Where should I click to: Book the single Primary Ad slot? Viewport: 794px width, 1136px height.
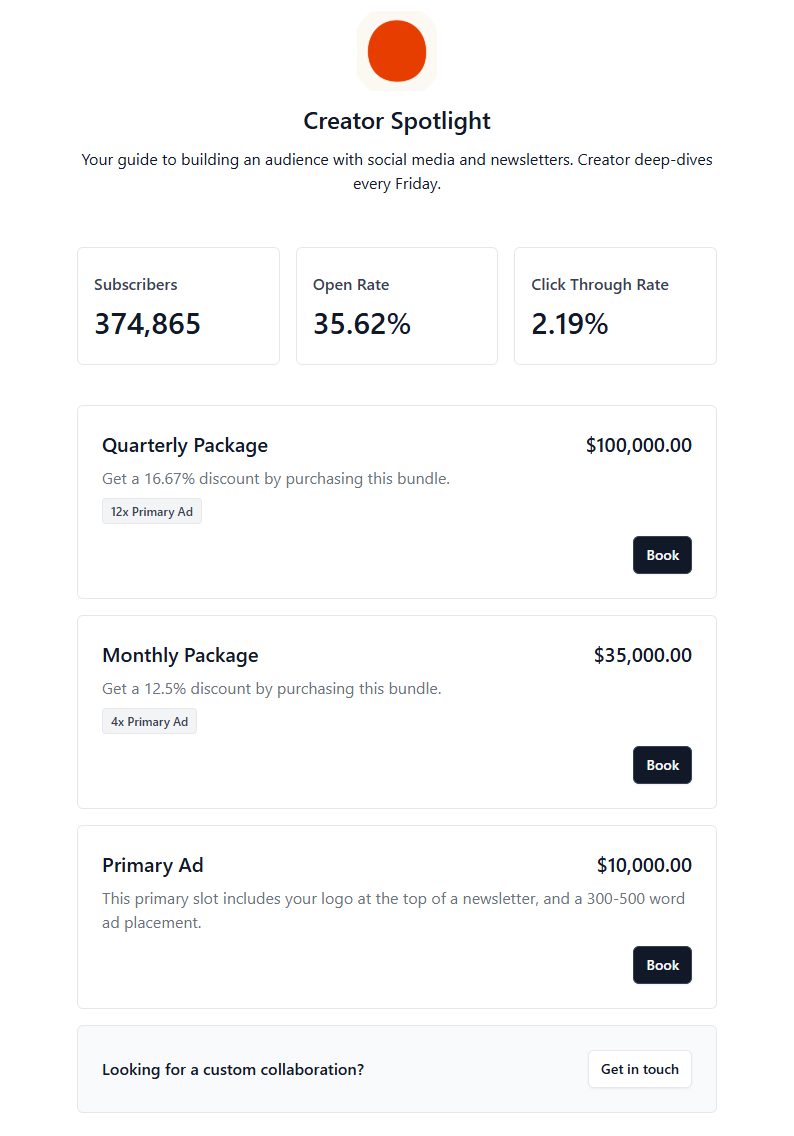coord(662,965)
